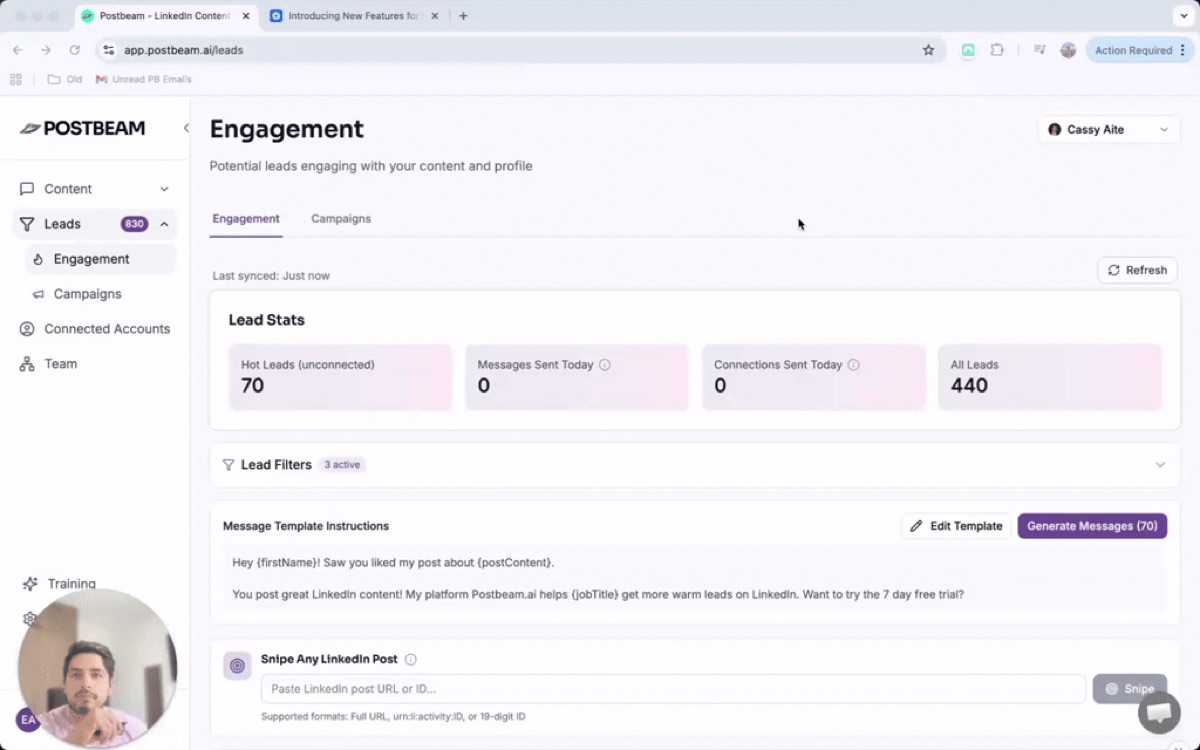This screenshot has width=1200, height=750.
Task: Bookmark this page with star
Action: (x=928, y=50)
